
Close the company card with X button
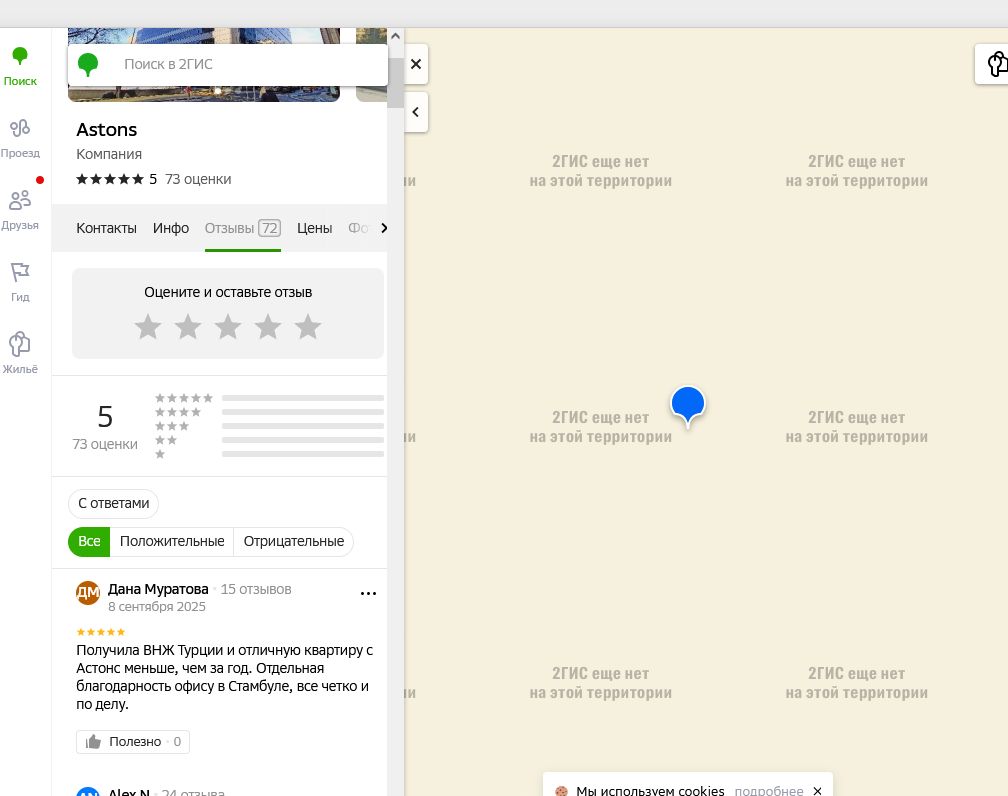point(416,64)
